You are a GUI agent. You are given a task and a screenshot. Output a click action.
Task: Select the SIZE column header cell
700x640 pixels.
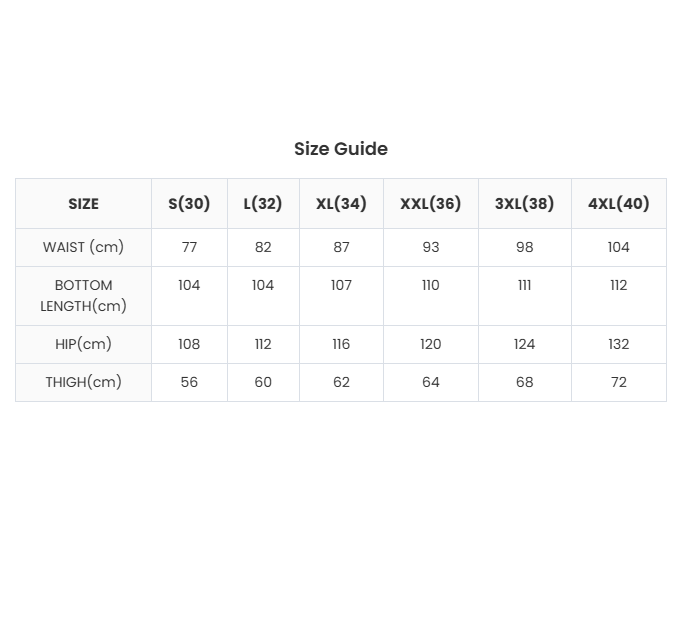coord(84,204)
